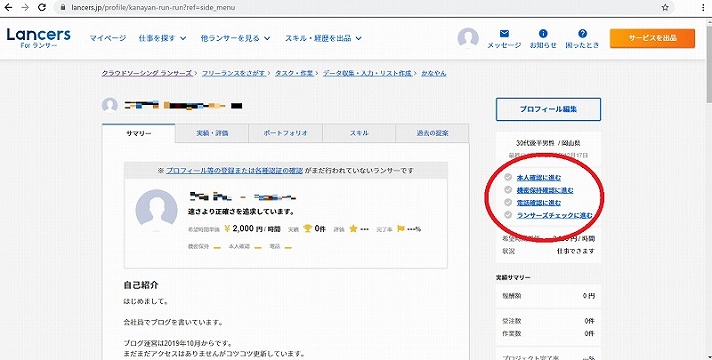Click the yen icon beside 2,000円
Viewport: 712px width, 360px height.
click(x=227, y=228)
